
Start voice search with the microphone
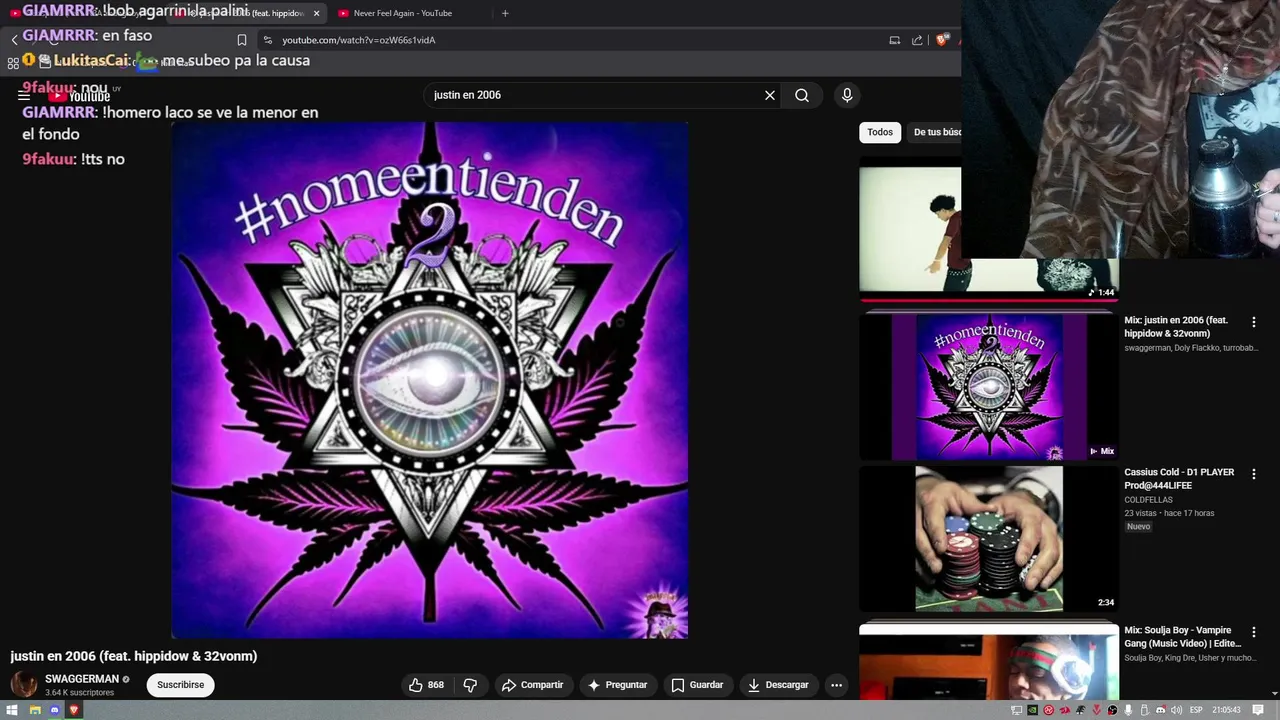point(847,95)
